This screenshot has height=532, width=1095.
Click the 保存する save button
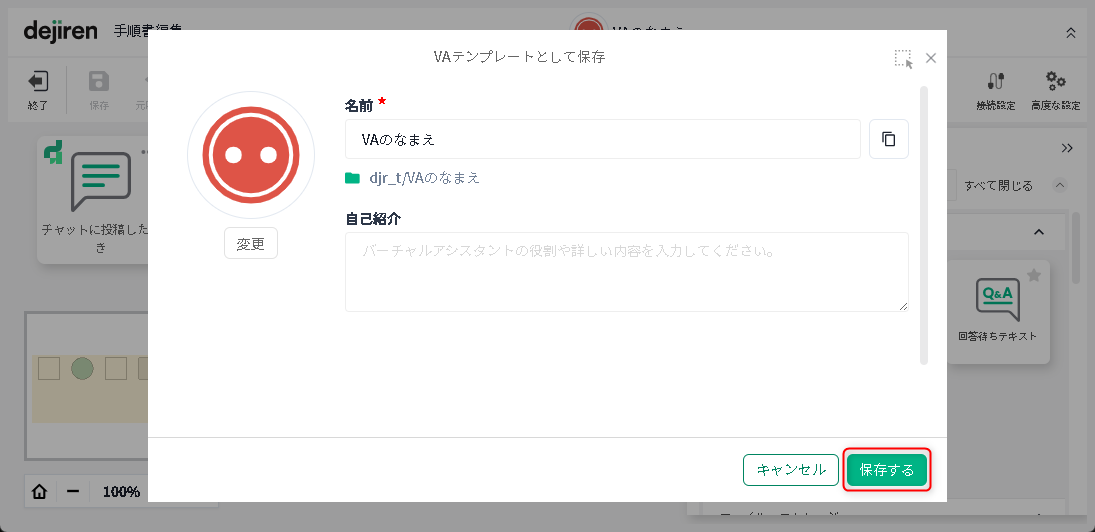click(x=887, y=470)
